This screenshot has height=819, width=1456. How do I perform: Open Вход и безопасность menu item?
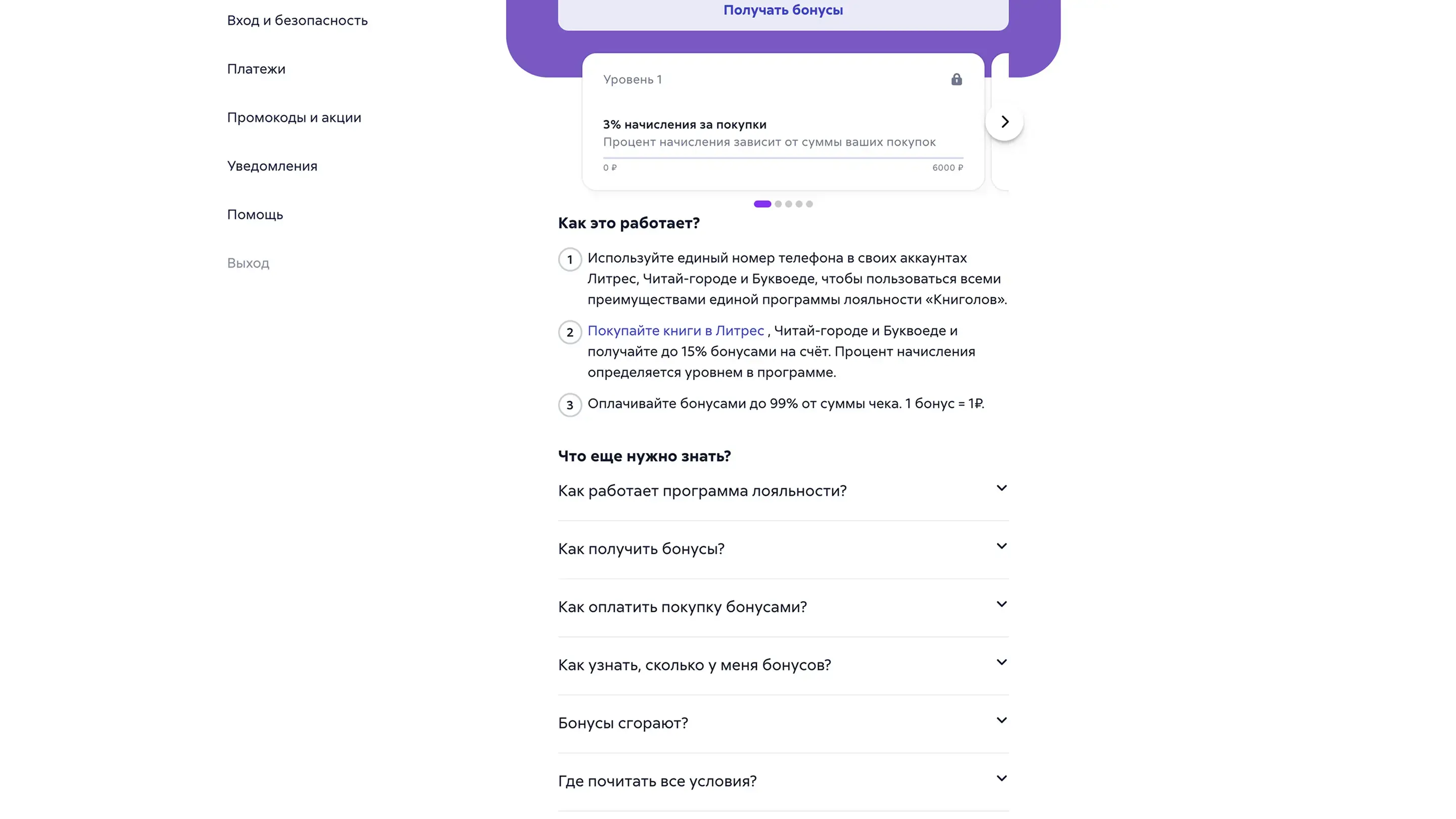[297, 20]
